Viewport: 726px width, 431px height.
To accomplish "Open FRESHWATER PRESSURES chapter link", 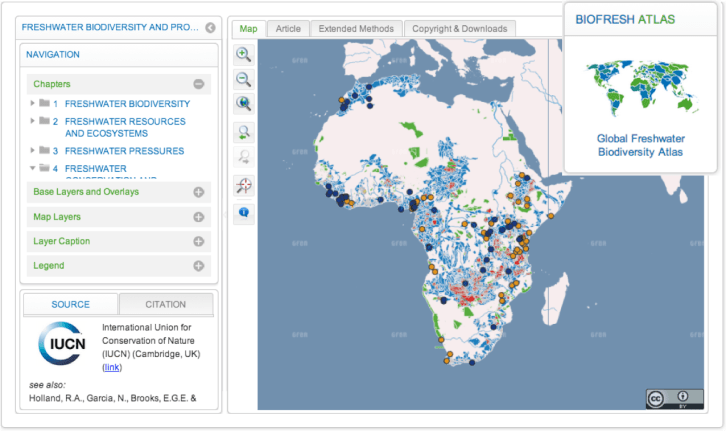I will click(x=125, y=151).
